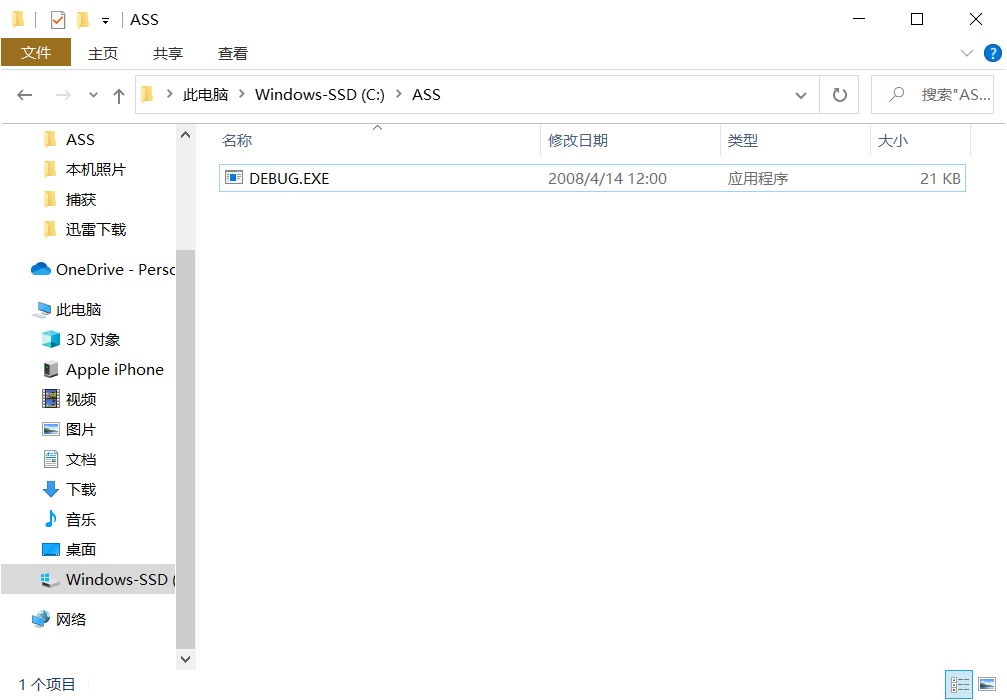Image resolution: width=1007 pixels, height=700 pixels.
Task: Go up one folder level
Action: tap(119, 96)
